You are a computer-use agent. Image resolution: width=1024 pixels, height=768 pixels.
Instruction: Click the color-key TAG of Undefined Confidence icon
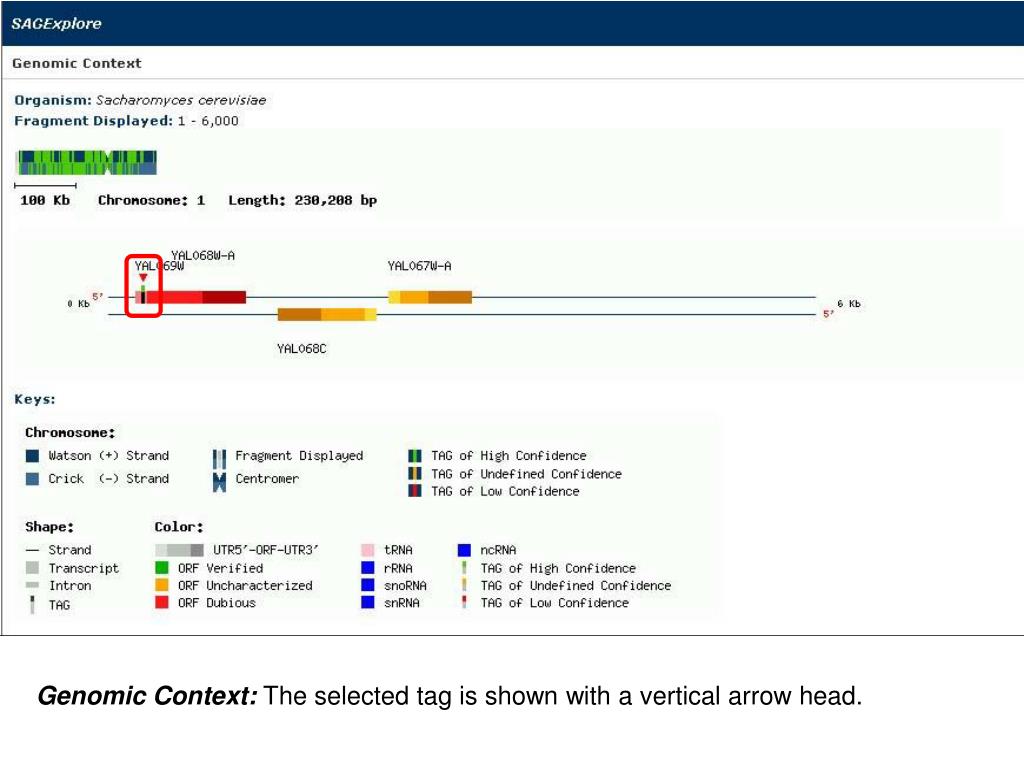click(464, 585)
